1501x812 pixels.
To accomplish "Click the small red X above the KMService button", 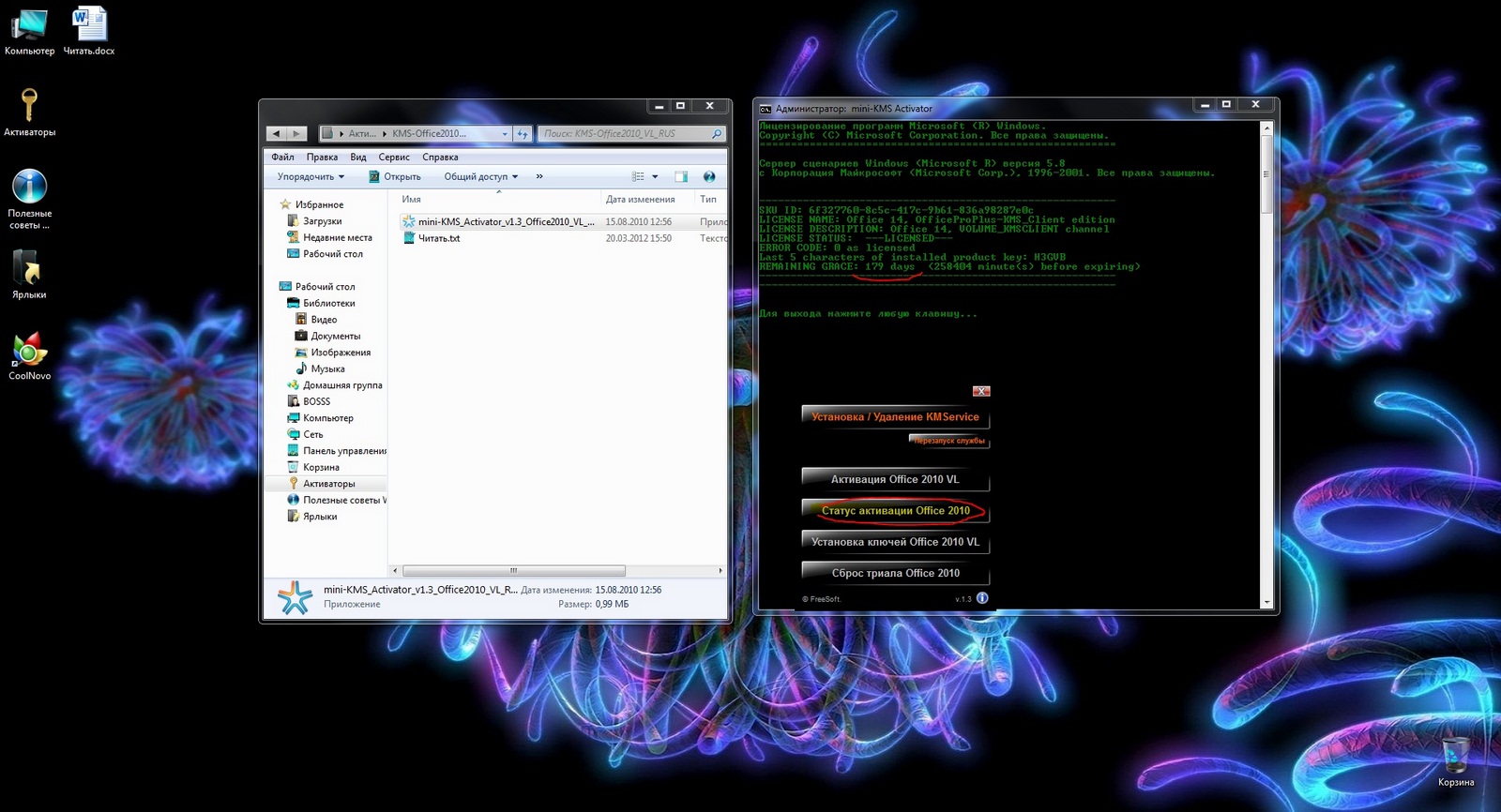I will (x=981, y=391).
